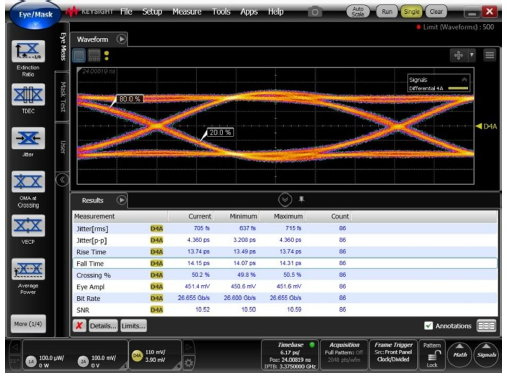Screen dimensions: 507x376
Task: Open the dropdown arrow beside the pan tool
Action: tap(471, 55)
